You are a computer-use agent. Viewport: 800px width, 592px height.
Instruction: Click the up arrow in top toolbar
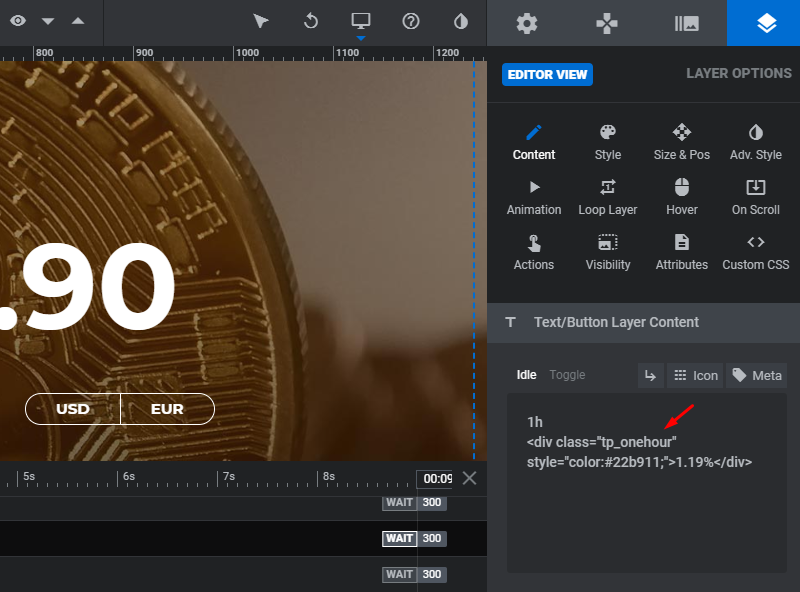pos(78,21)
